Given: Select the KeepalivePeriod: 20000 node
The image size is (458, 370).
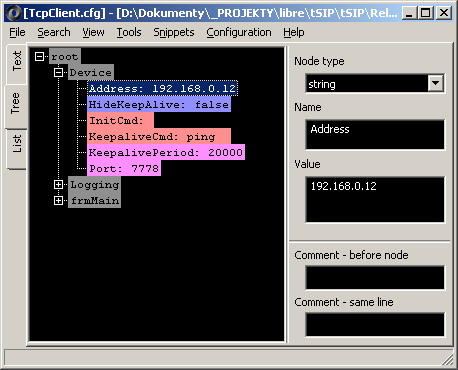Looking at the screenshot, I should 166,152.
